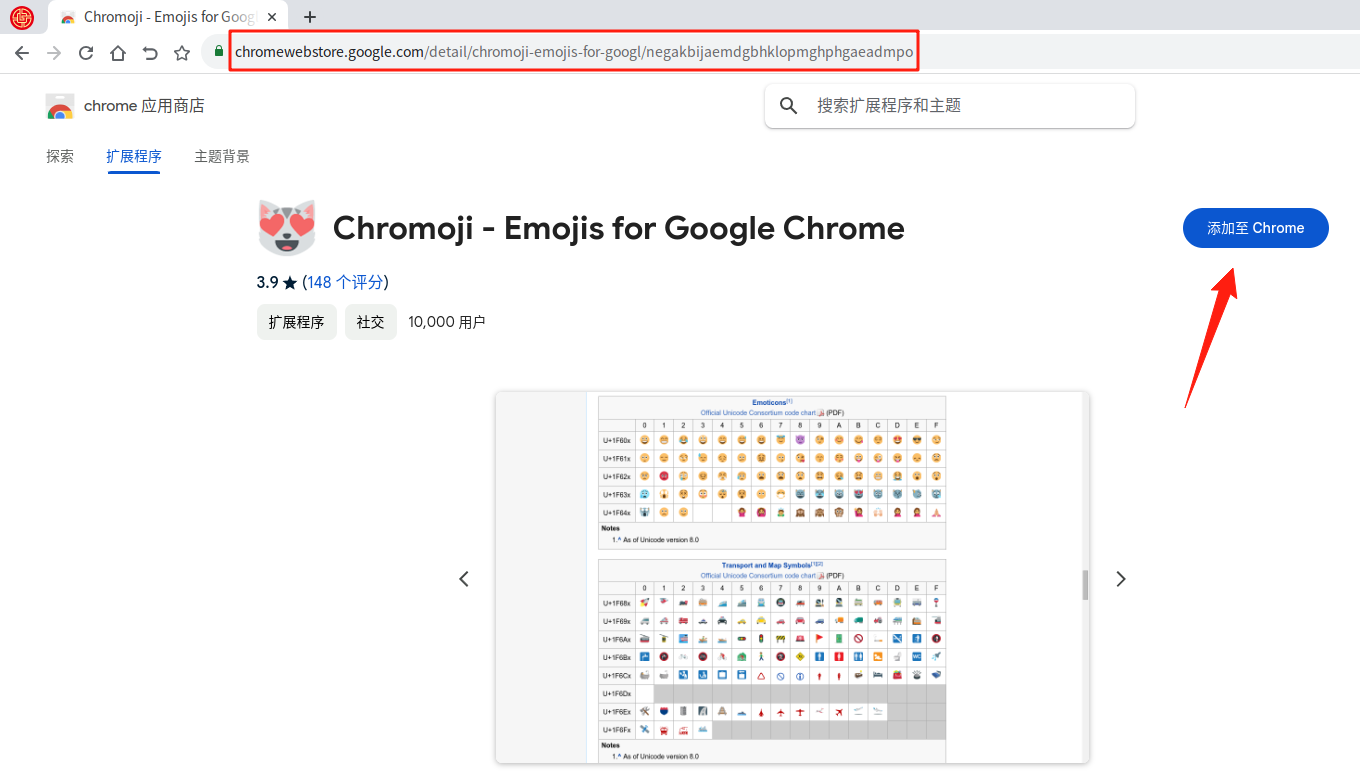Viewport: 1360px width, 774px height.
Task: Open the 148 个评分 ratings link
Action: (x=345, y=282)
